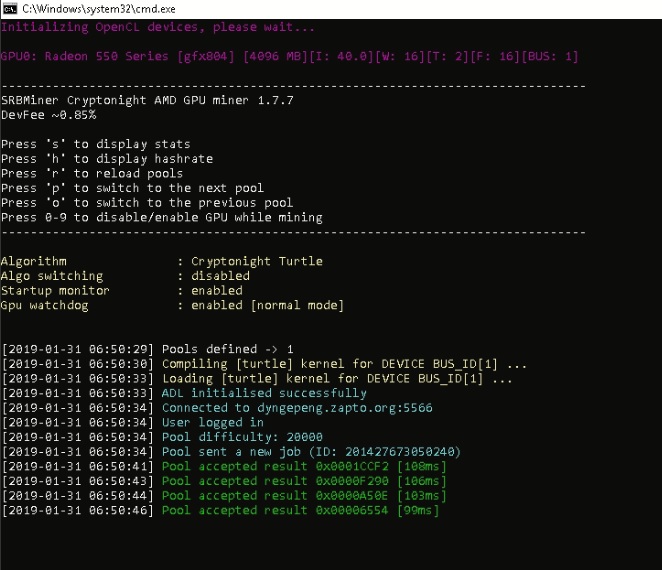Click the 'switch to the previous pool' line
The width and height of the screenshot is (662, 570).
(147, 203)
